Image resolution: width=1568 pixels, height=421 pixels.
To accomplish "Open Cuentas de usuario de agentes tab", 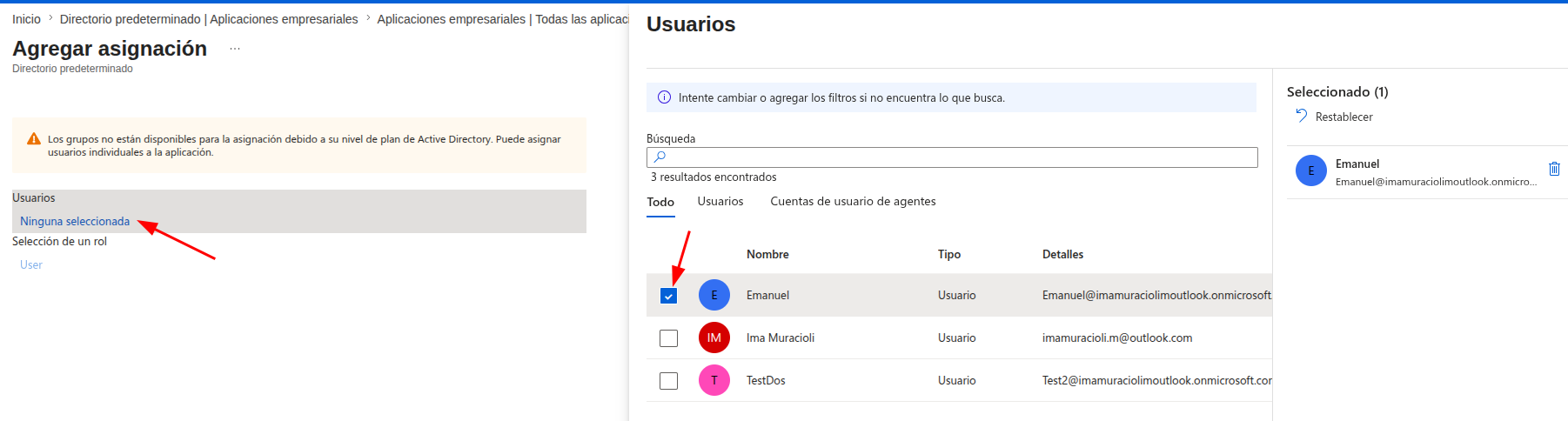I will [x=853, y=201].
